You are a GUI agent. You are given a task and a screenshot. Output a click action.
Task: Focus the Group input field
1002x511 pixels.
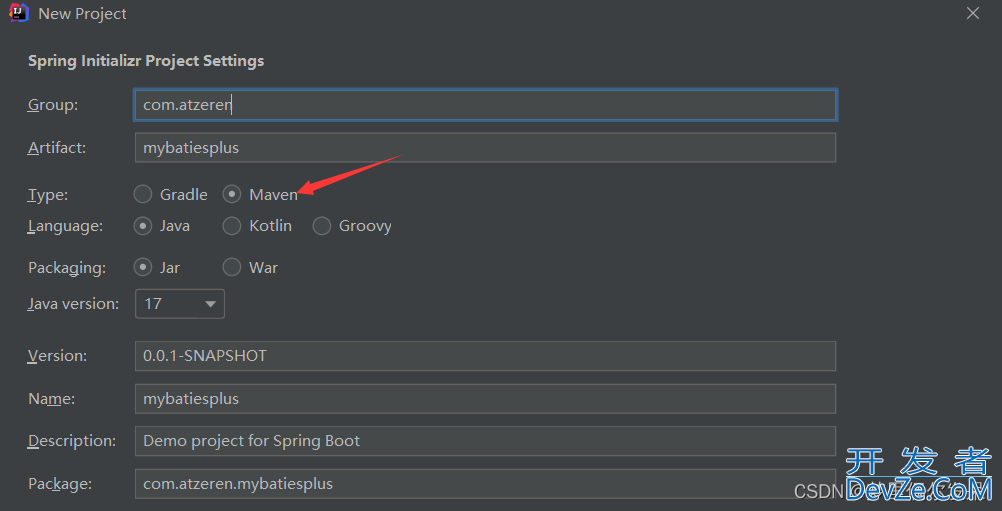(x=485, y=105)
